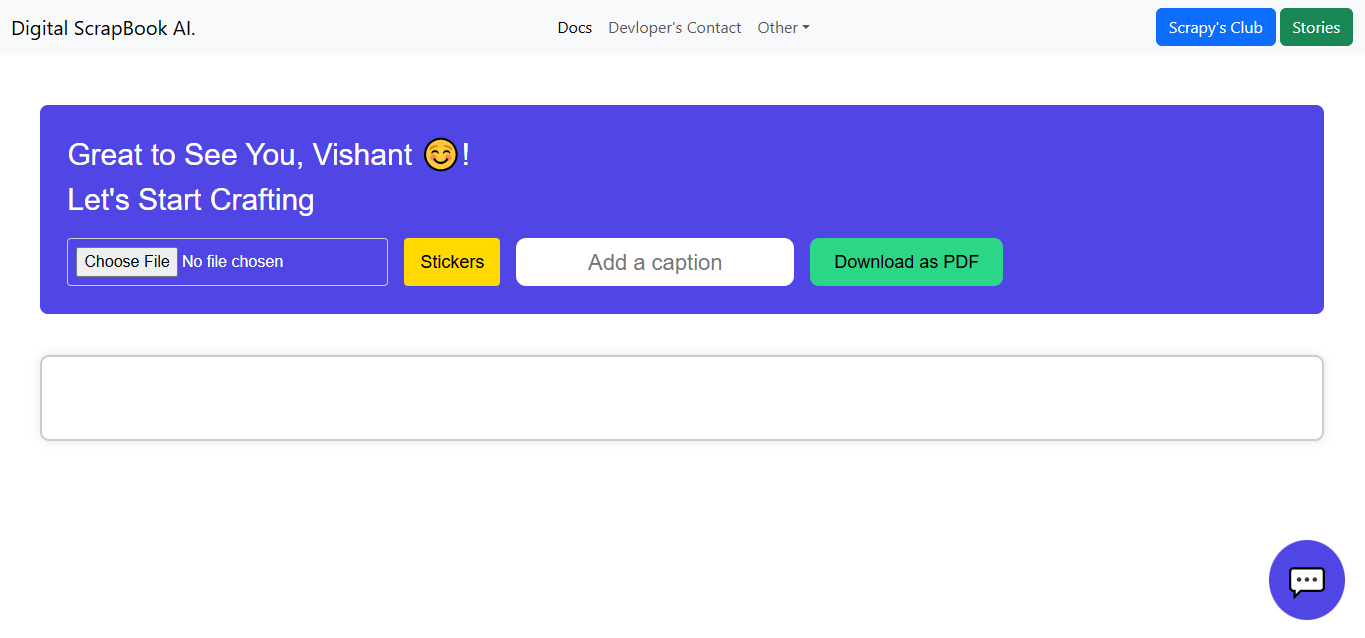The height and width of the screenshot is (638, 1365).
Task: Click the smiling emoji in the greeting
Action: [x=441, y=155]
